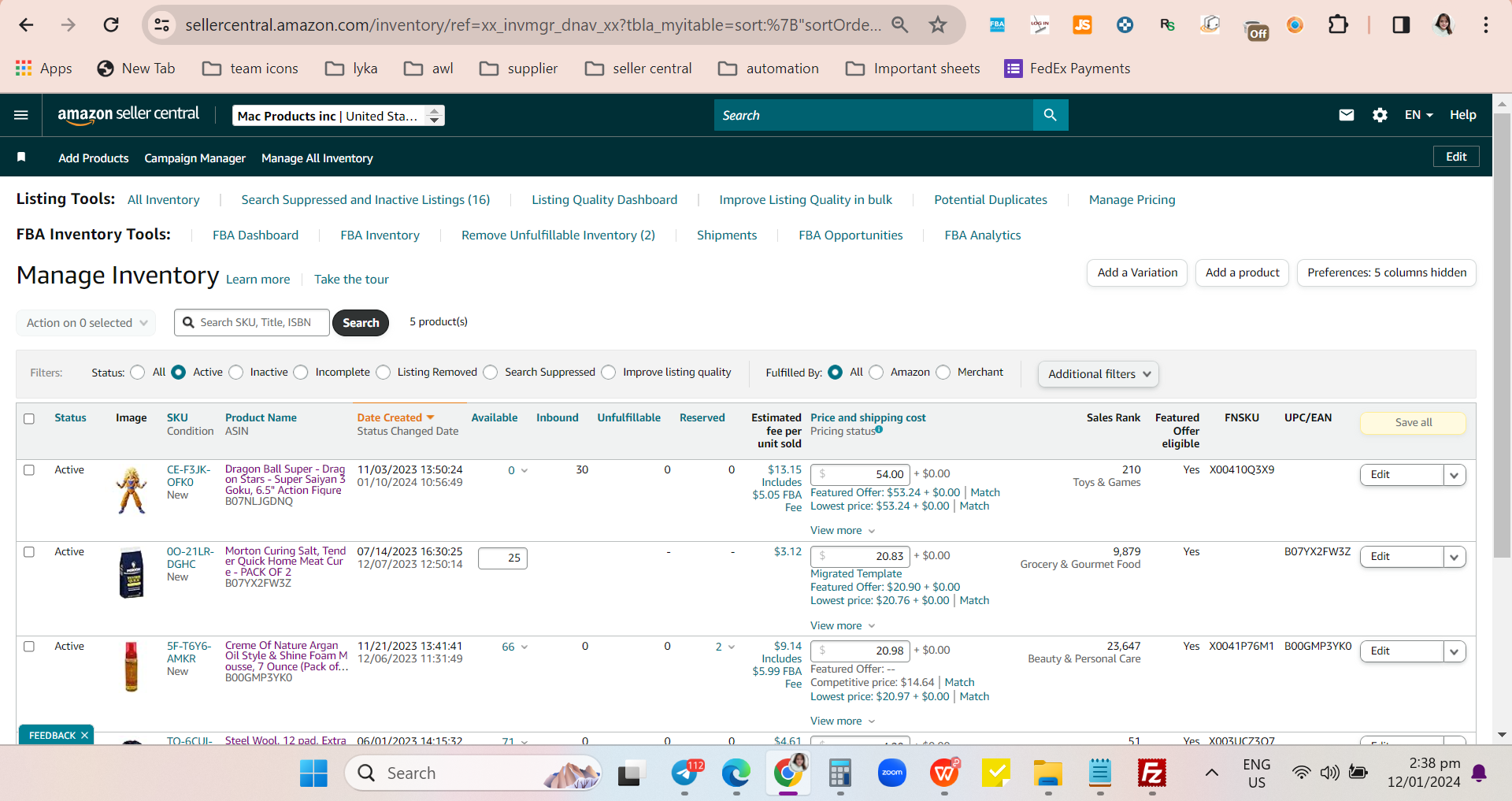Tick the select-all checkbox in table header
The height and width of the screenshot is (801, 1512).
pos(29,419)
